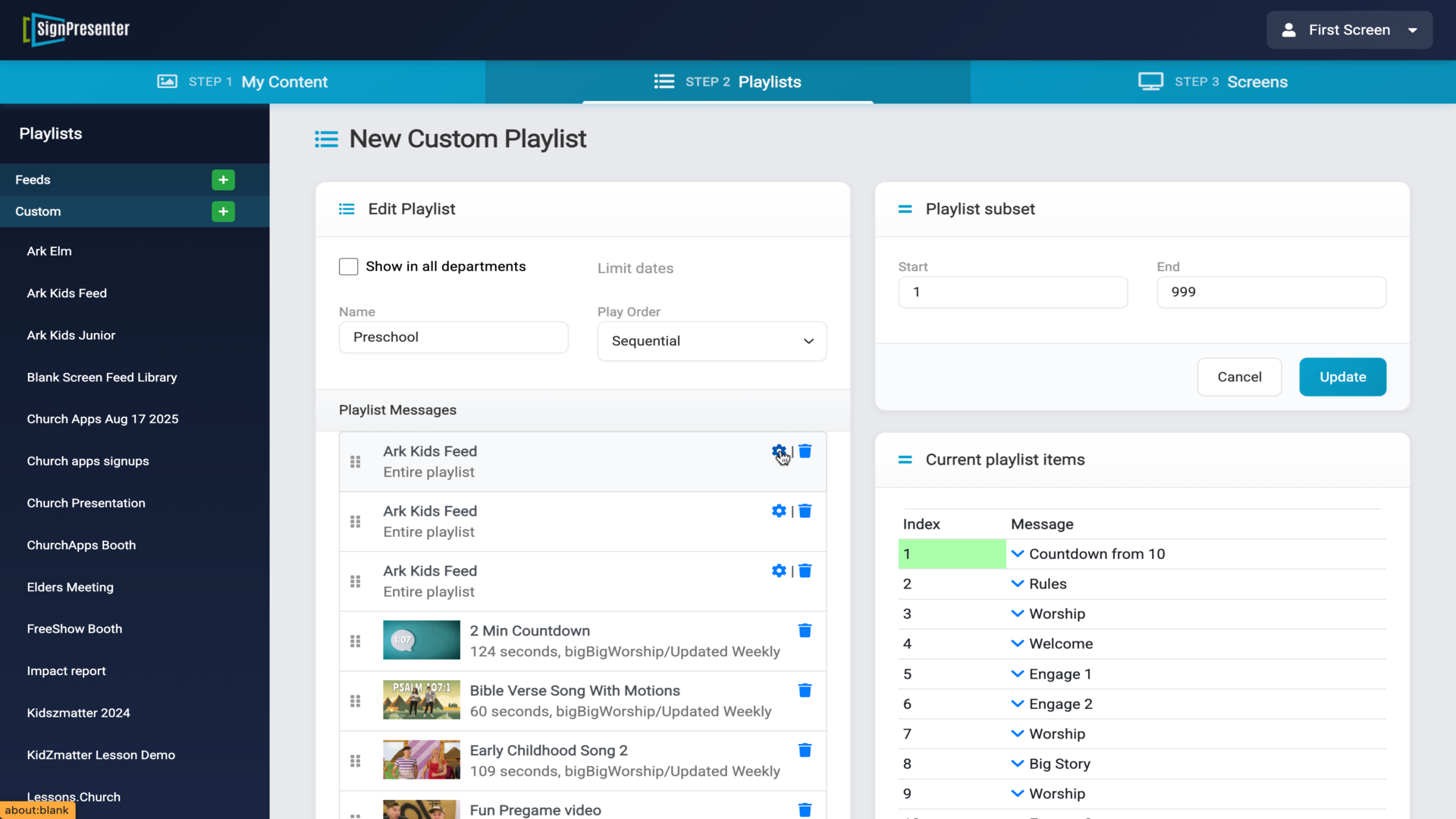Image resolution: width=1456 pixels, height=819 pixels.
Task: Switch to Step 3 Screens tab
Action: [x=1213, y=82]
